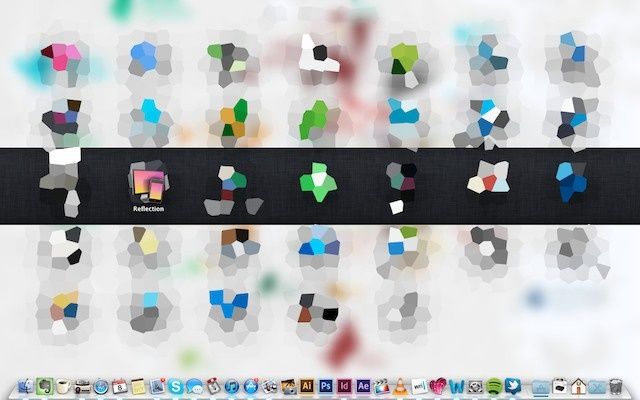Open VLC traffic cone icon
Image resolution: width=640 pixels, height=400 pixels.
point(399,386)
